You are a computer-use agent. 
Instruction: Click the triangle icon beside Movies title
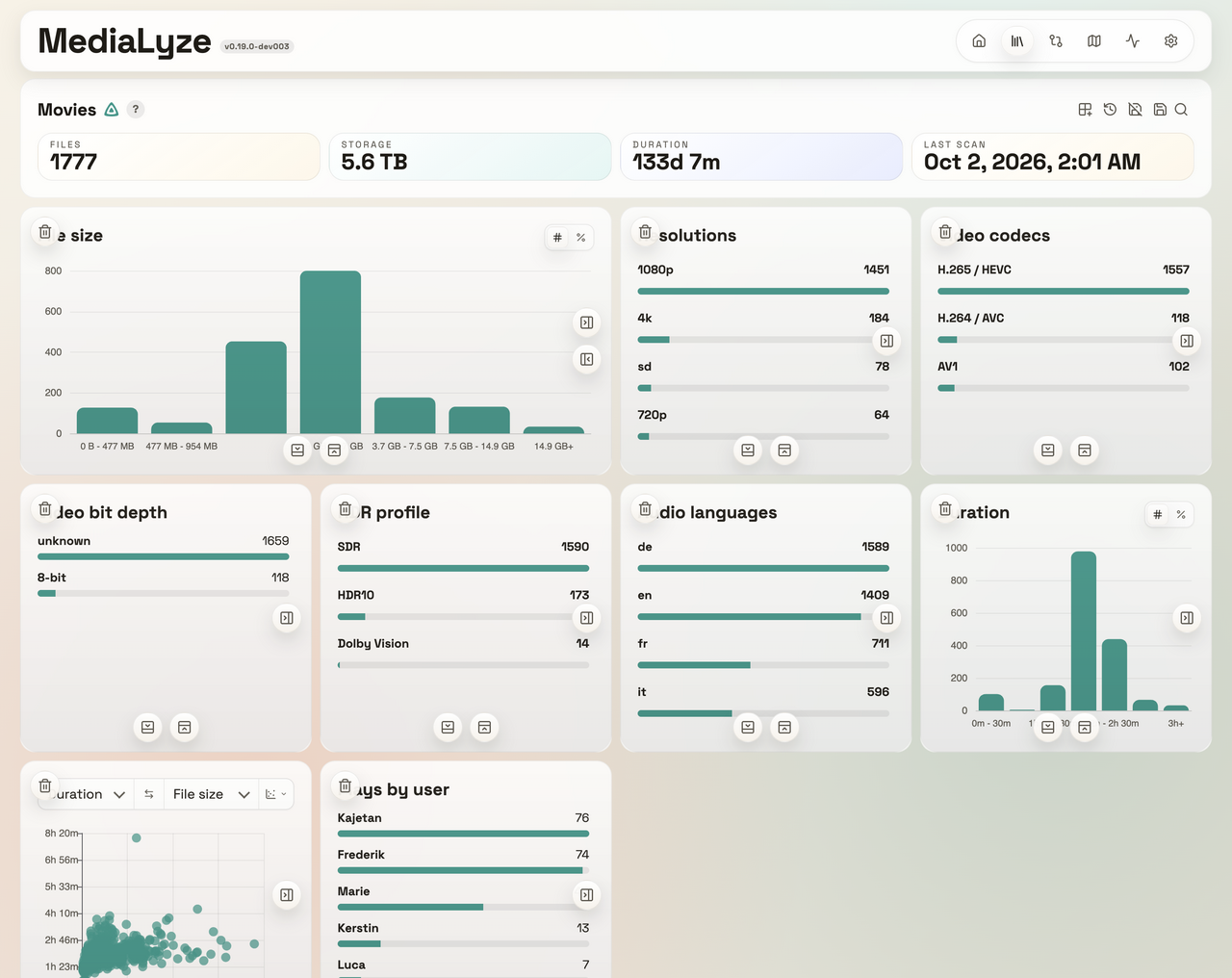112,110
